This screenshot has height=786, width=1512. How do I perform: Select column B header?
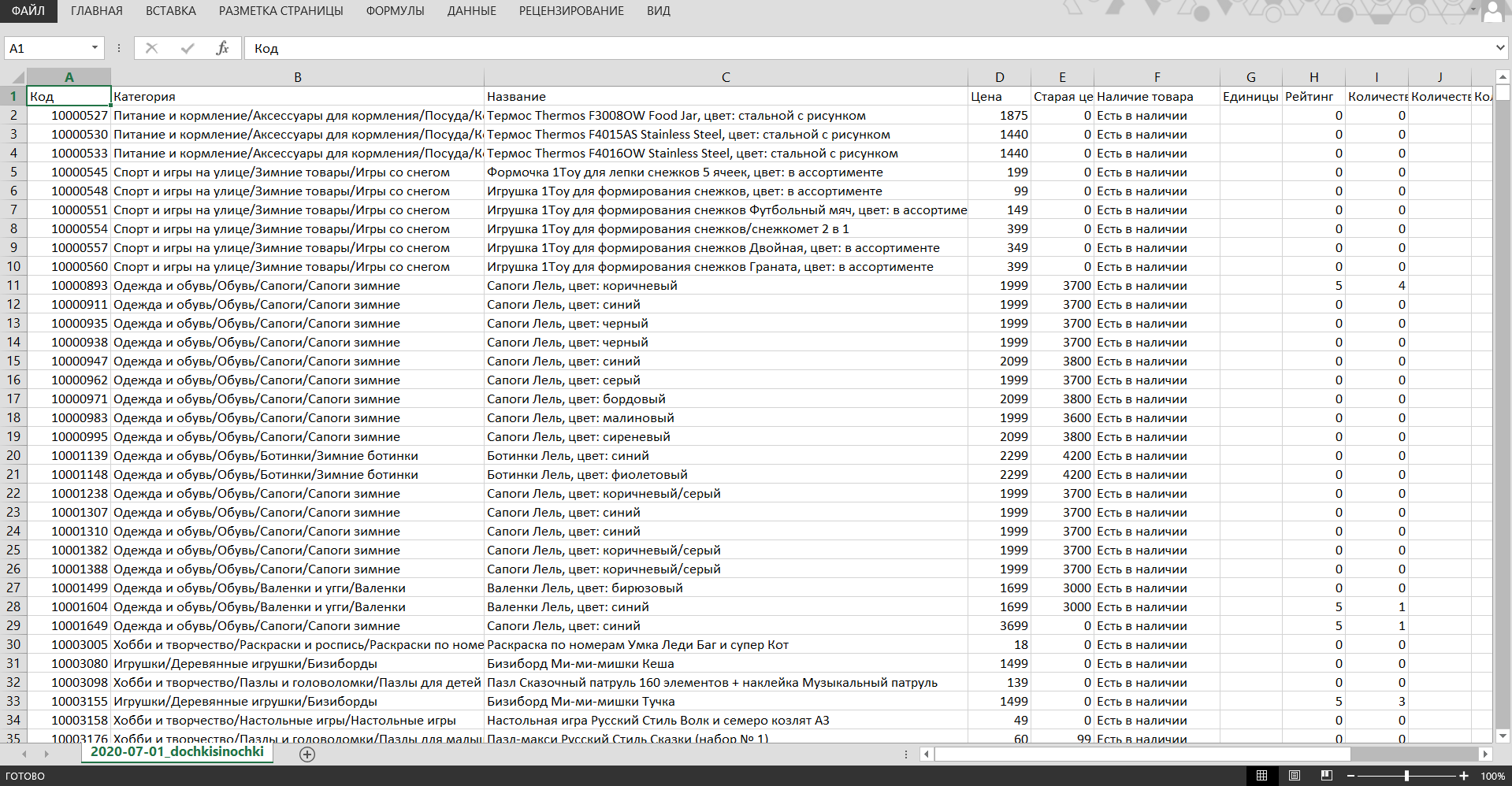pyautogui.click(x=298, y=77)
